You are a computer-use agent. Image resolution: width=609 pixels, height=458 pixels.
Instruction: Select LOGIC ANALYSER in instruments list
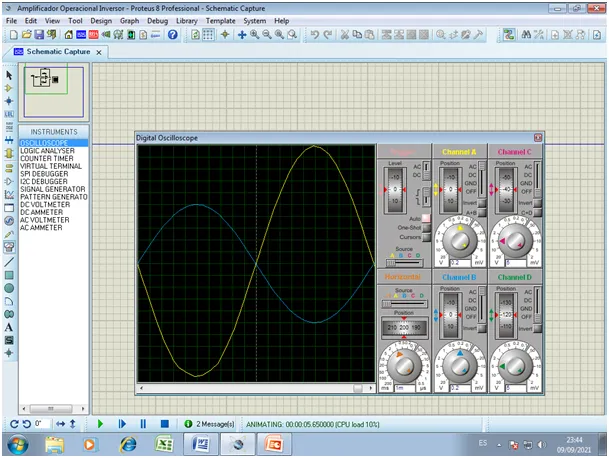pyautogui.click(x=47, y=151)
